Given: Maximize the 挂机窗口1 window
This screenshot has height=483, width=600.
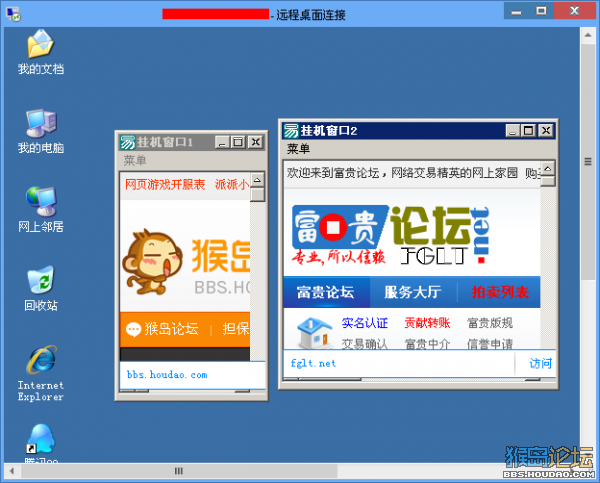Looking at the screenshot, I should coord(238,142).
